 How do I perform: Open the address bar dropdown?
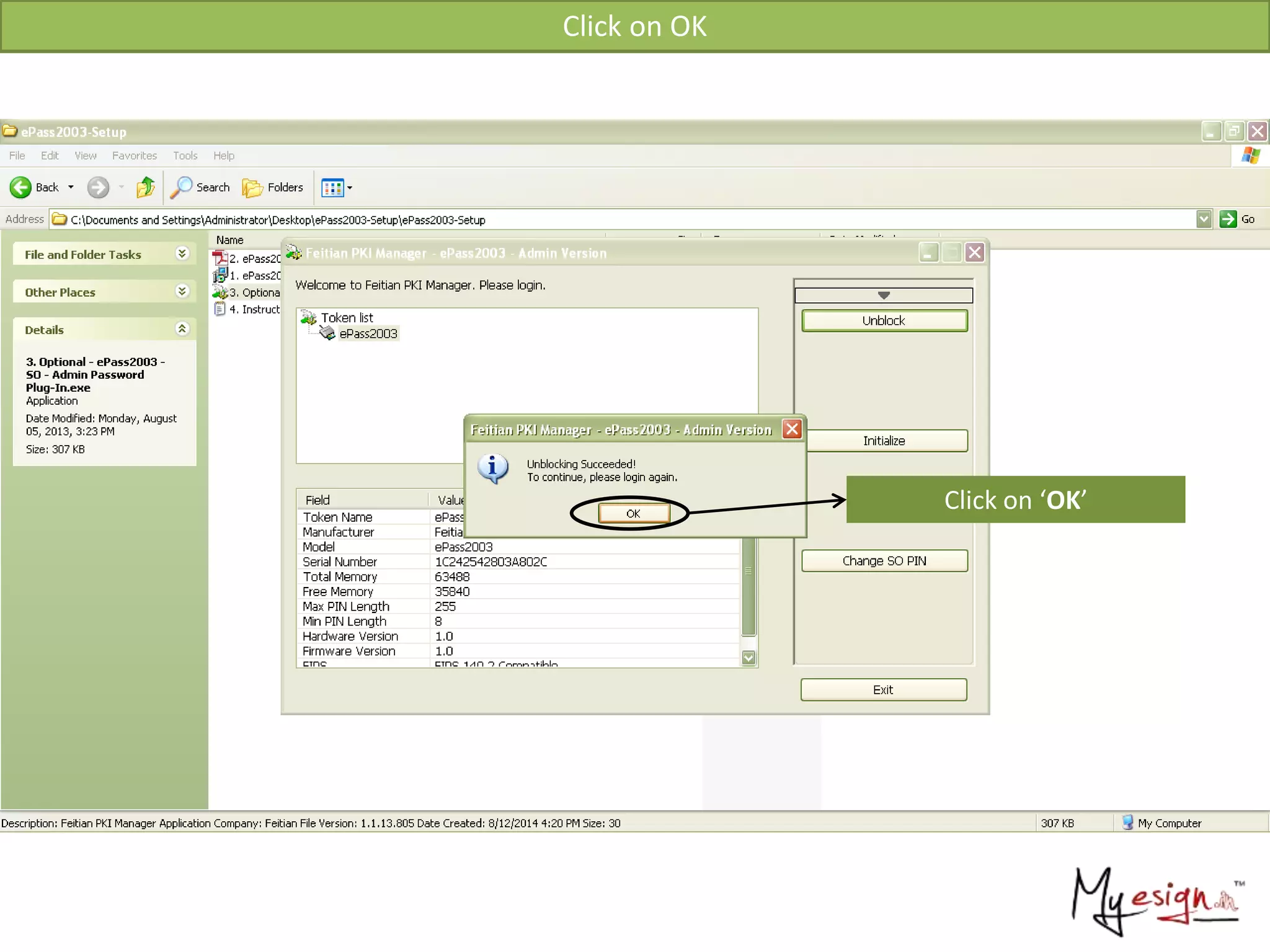(x=1204, y=219)
